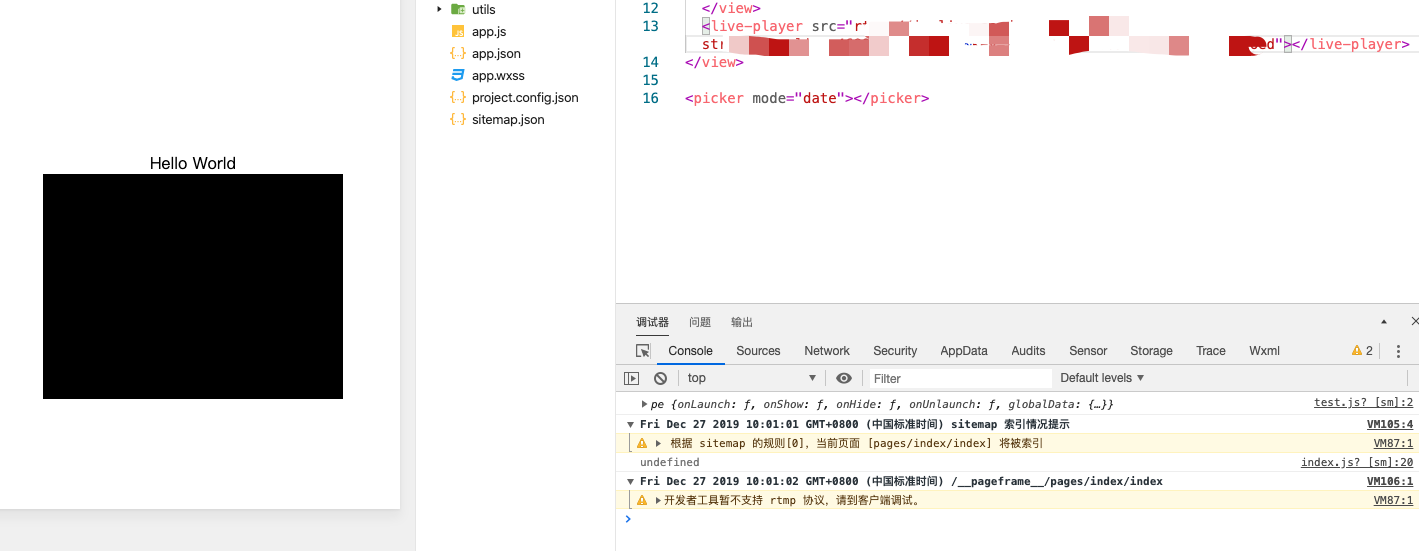1419x551 pixels.
Task: Expand the sitemap rule warning message
Action: (x=658, y=443)
